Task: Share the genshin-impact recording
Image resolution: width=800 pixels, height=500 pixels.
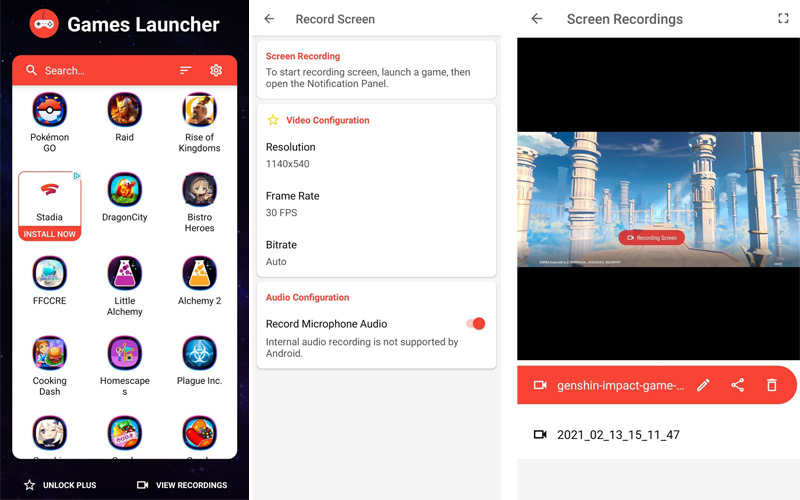Action: [737, 385]
